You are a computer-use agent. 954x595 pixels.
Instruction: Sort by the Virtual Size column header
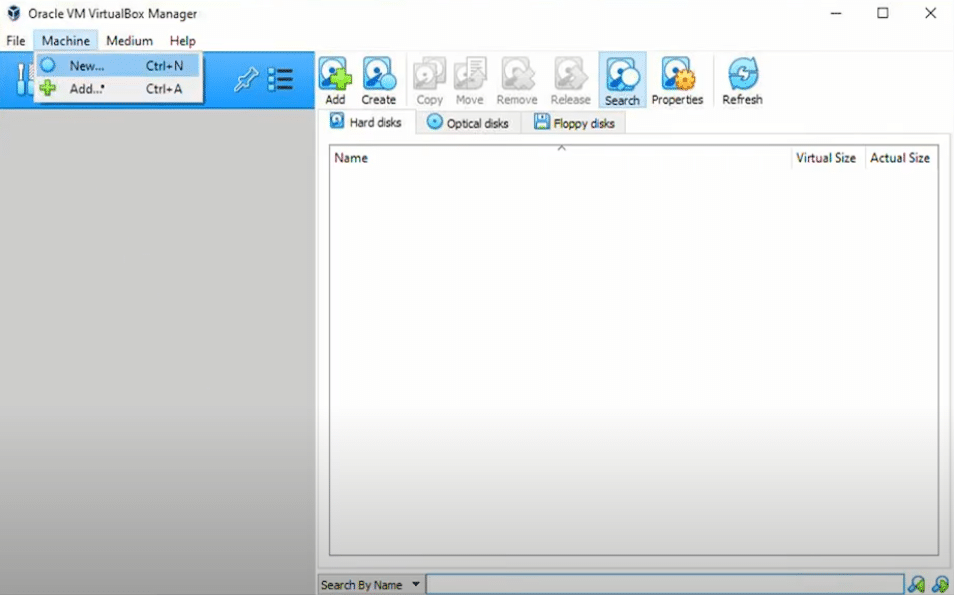click(x=825, y=158)
